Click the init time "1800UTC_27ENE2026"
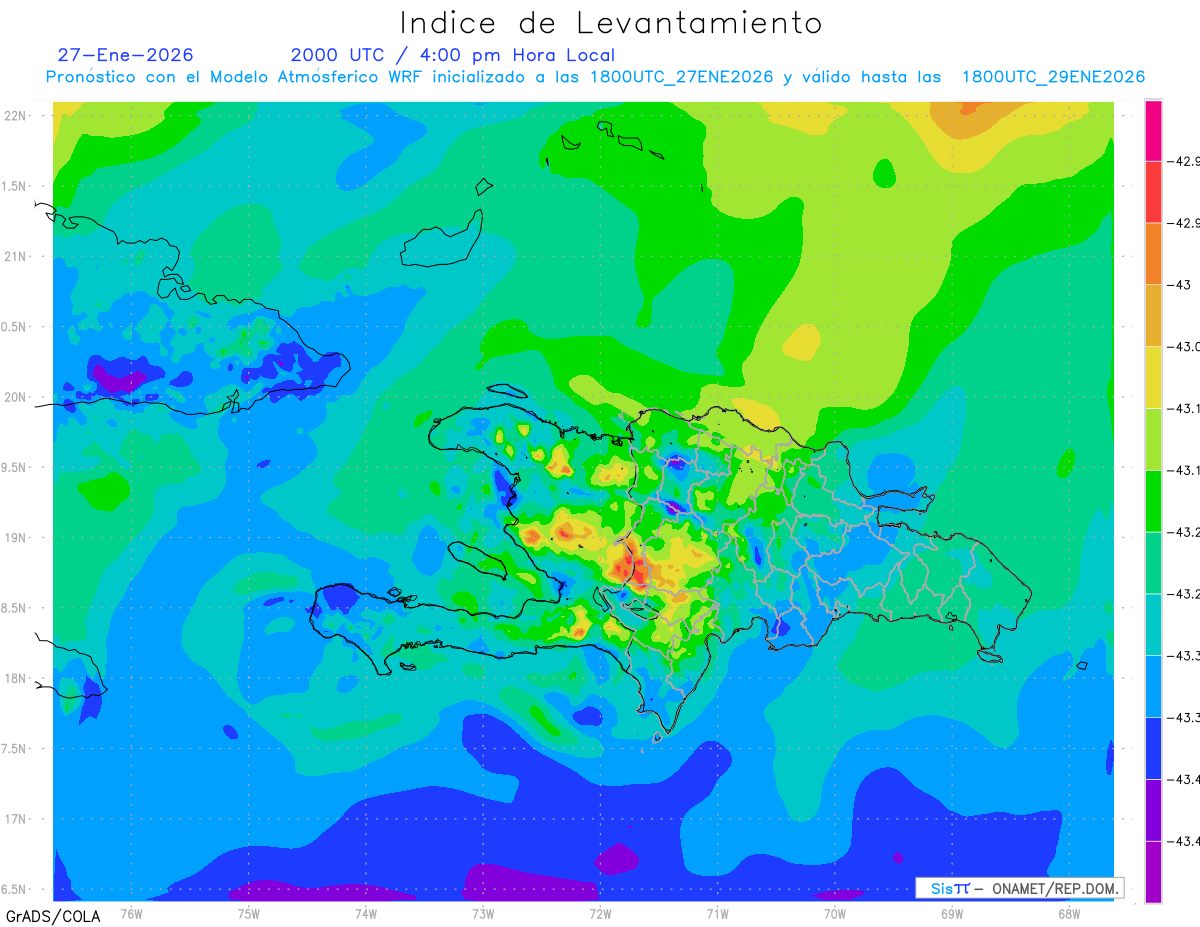The height and width of the screenshot is (927, 1200). click(682, 77)
